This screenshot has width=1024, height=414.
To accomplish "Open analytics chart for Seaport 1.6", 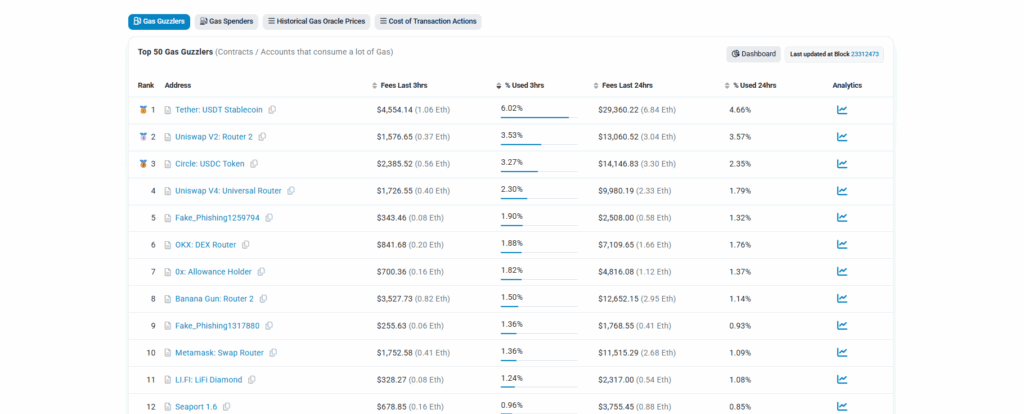I will (842, 406).
